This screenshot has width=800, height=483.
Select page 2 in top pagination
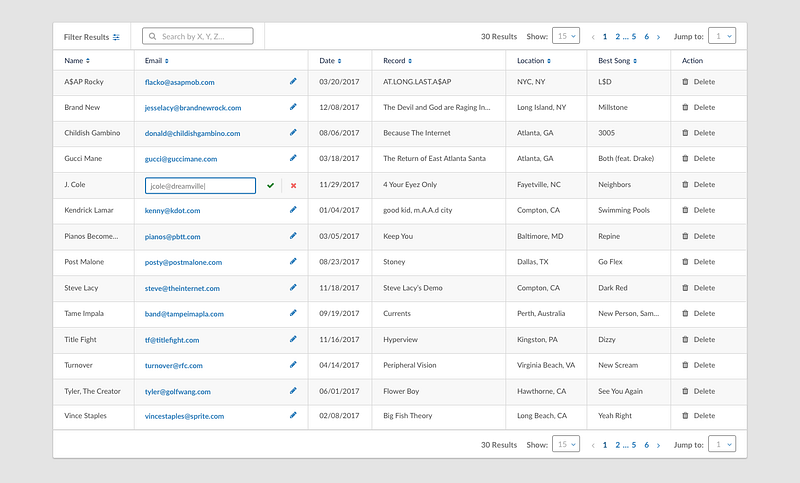(617, 36)
